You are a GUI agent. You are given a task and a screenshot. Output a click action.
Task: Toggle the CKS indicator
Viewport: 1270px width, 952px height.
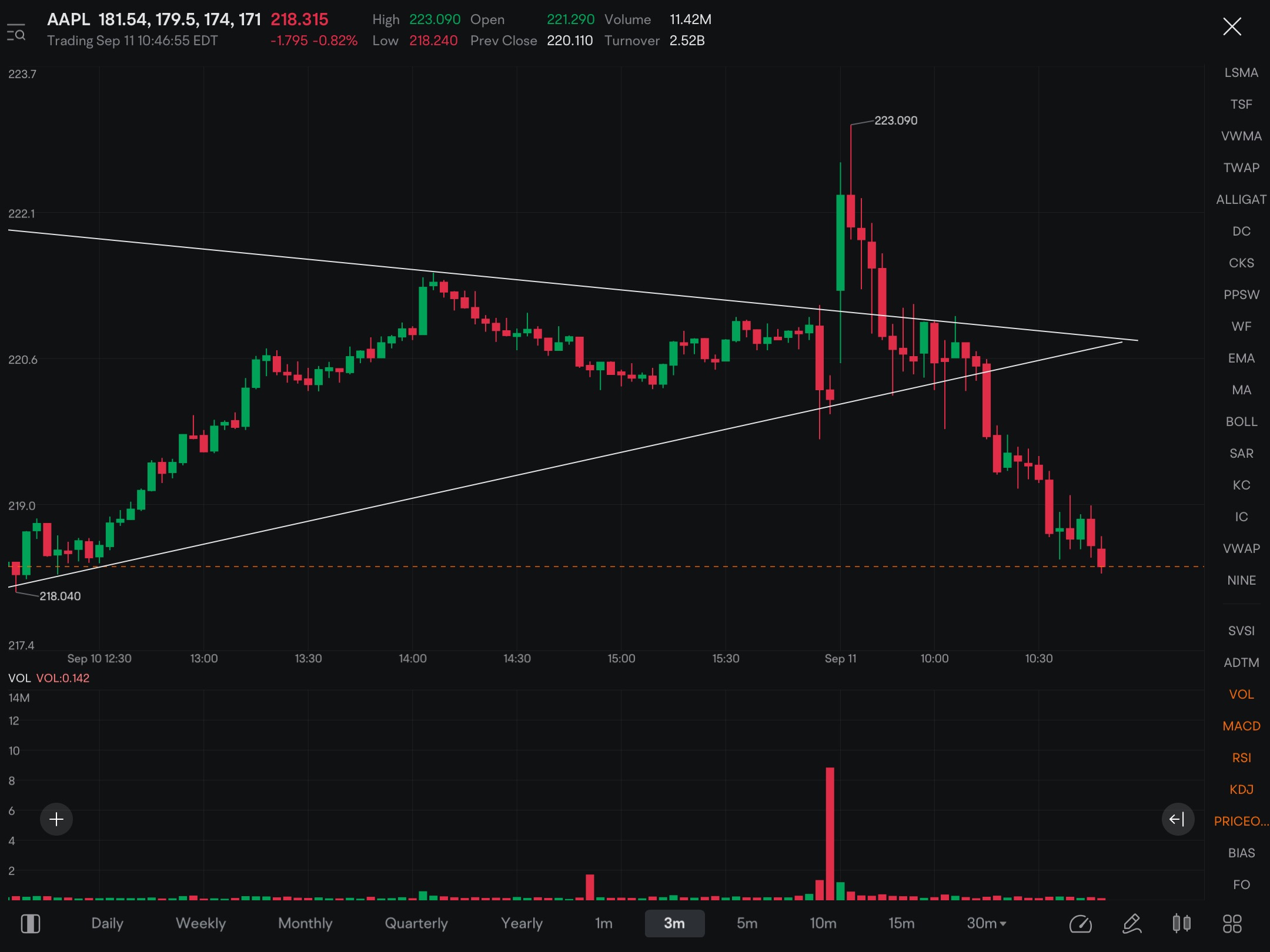tap(1241, 263)
